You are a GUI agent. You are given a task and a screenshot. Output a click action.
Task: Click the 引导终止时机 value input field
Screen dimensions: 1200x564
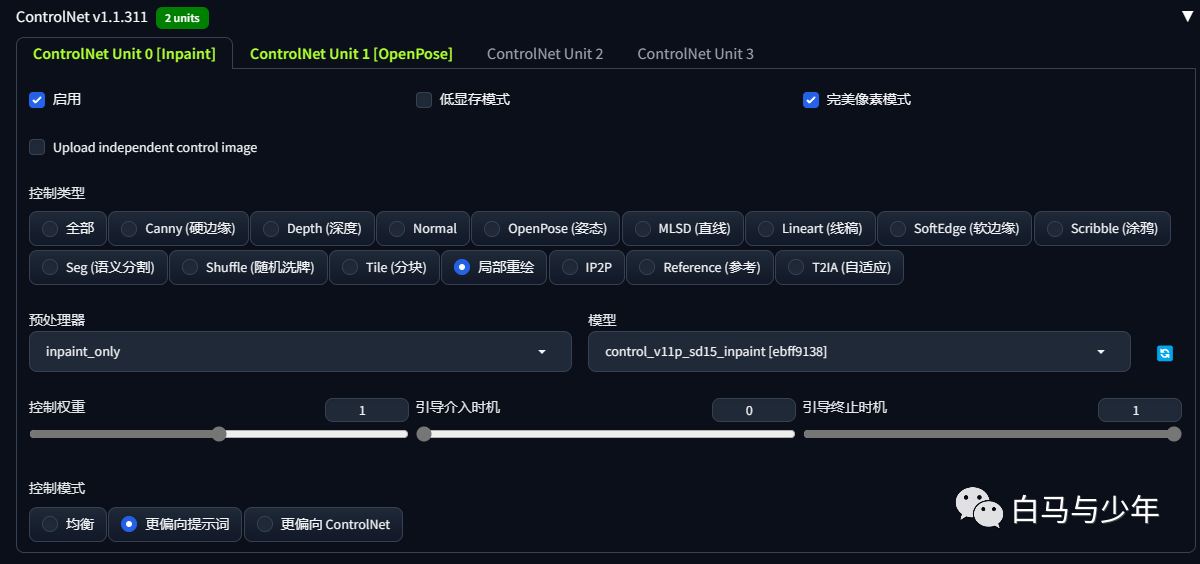pyautogui.click(x=1139, y=410)
